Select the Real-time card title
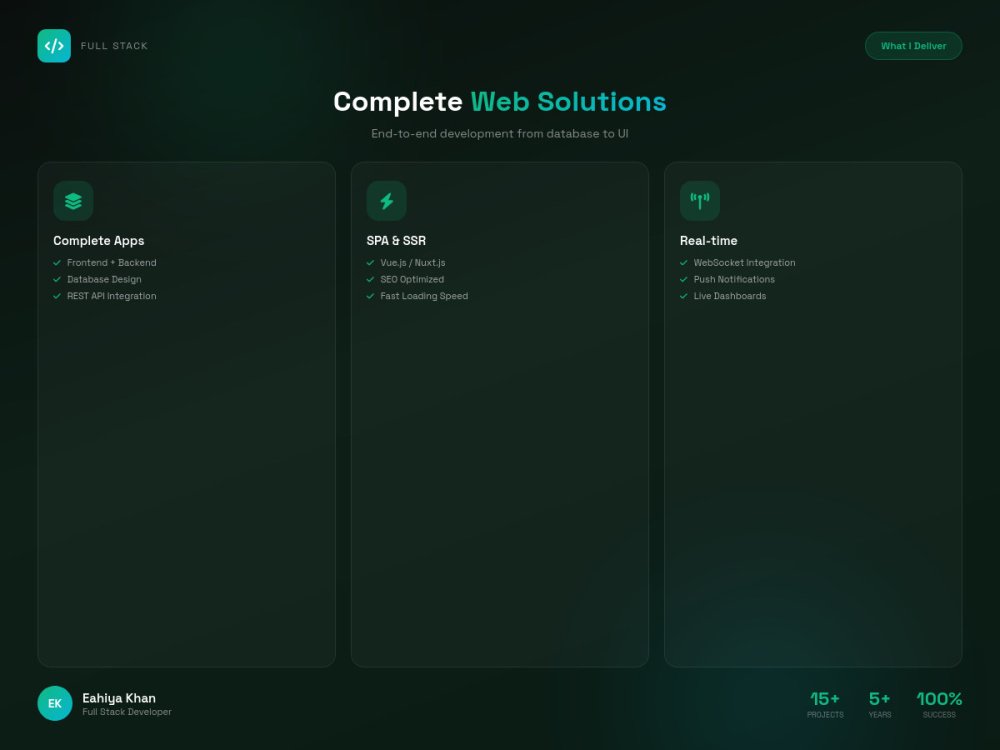The image size is (1000, 750). (709, 241)
